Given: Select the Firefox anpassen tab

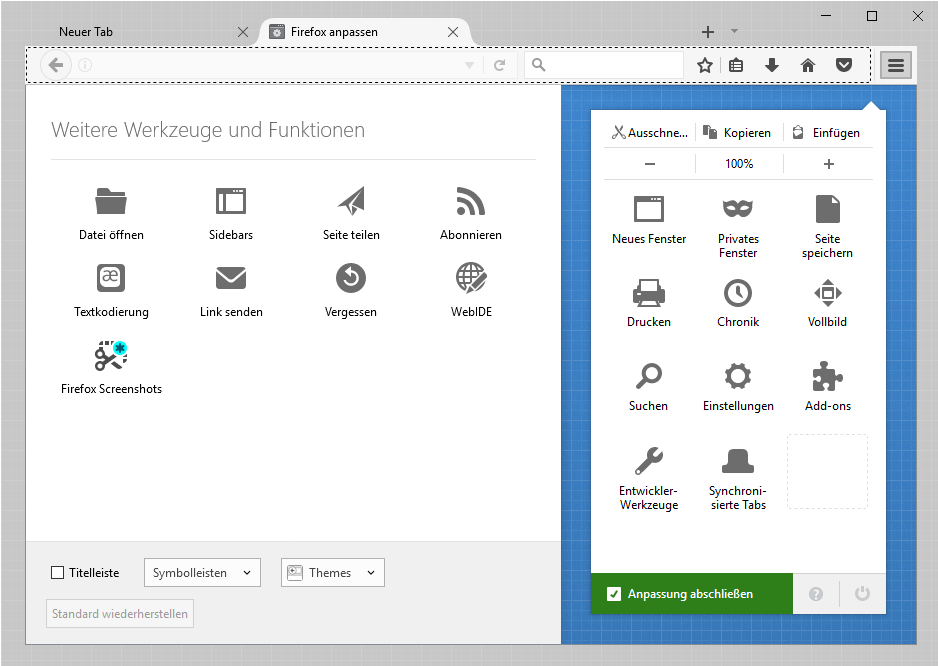Looking at the screenshot, I should tap(355, 32).
